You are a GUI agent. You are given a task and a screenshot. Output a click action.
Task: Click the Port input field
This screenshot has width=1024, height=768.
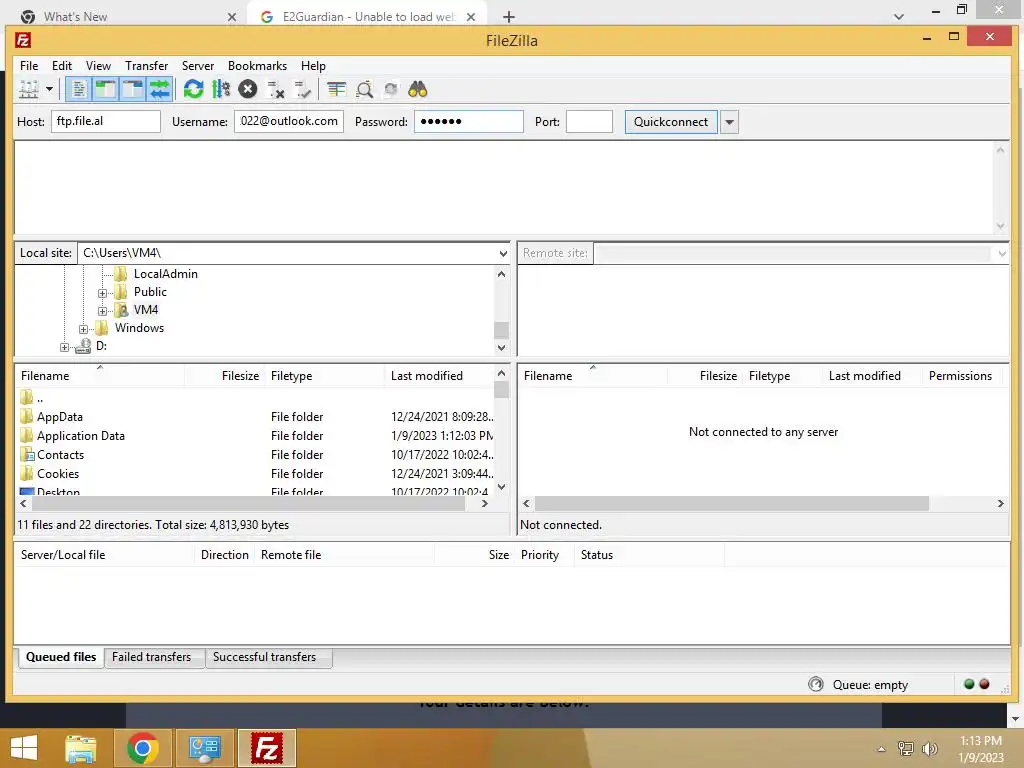[589, 121]
